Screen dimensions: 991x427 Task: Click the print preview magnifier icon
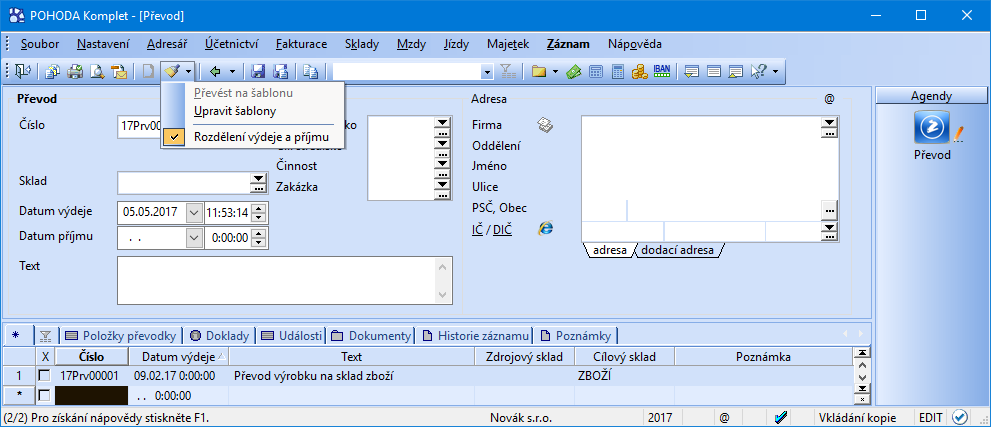pos(97,71)
